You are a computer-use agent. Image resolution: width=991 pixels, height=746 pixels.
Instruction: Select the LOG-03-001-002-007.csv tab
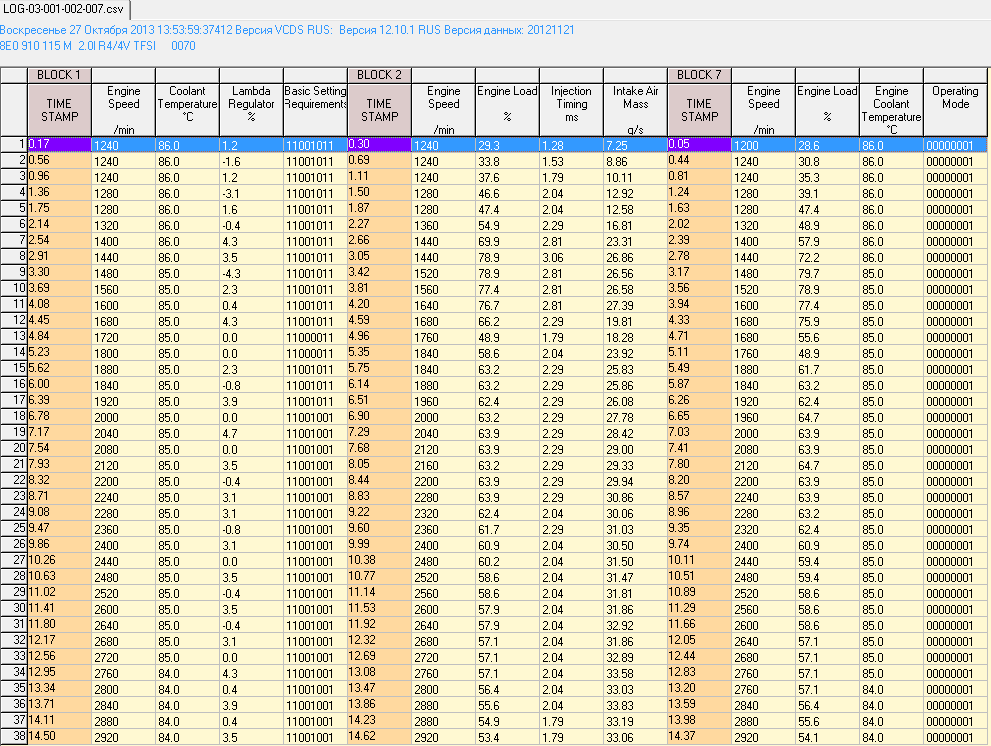64,9
